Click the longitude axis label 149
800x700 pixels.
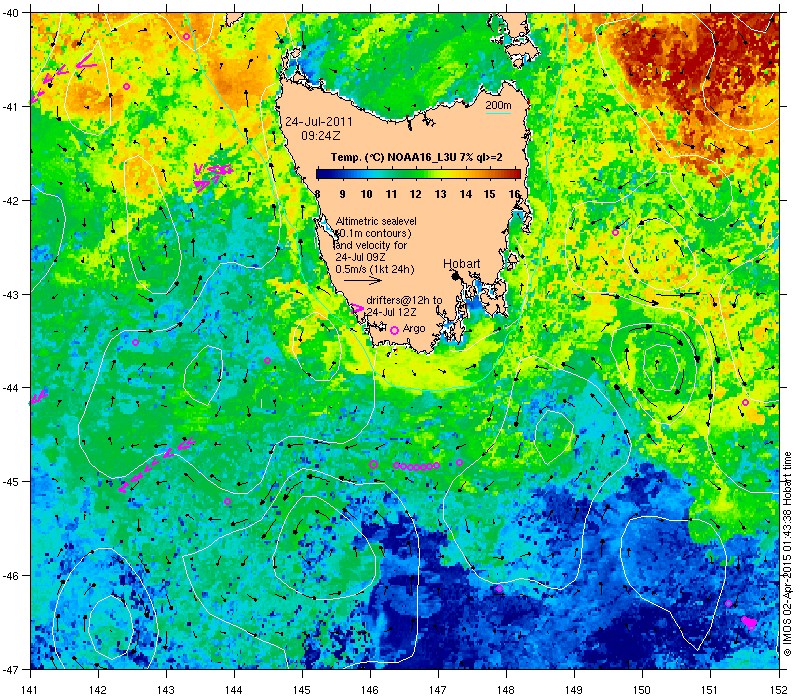pyautogui.click(x=574, y=690)
